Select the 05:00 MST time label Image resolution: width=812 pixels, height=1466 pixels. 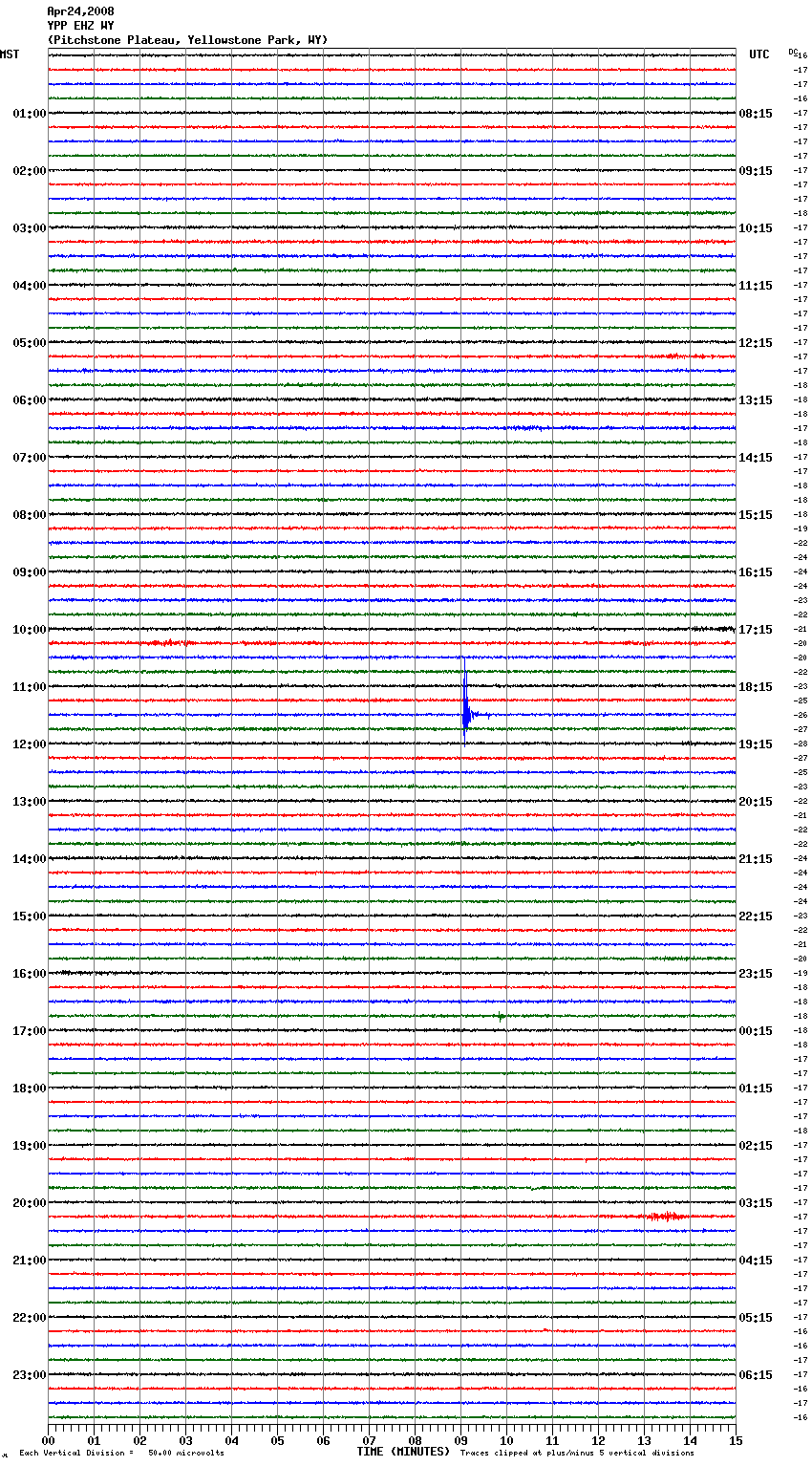click(x=30, y=343)
